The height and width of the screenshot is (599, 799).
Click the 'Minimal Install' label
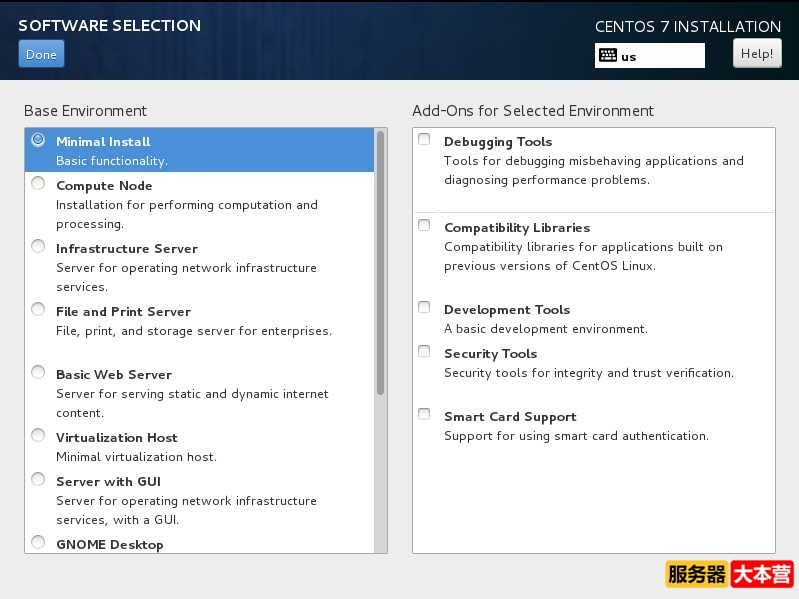(x=103, y=142)
